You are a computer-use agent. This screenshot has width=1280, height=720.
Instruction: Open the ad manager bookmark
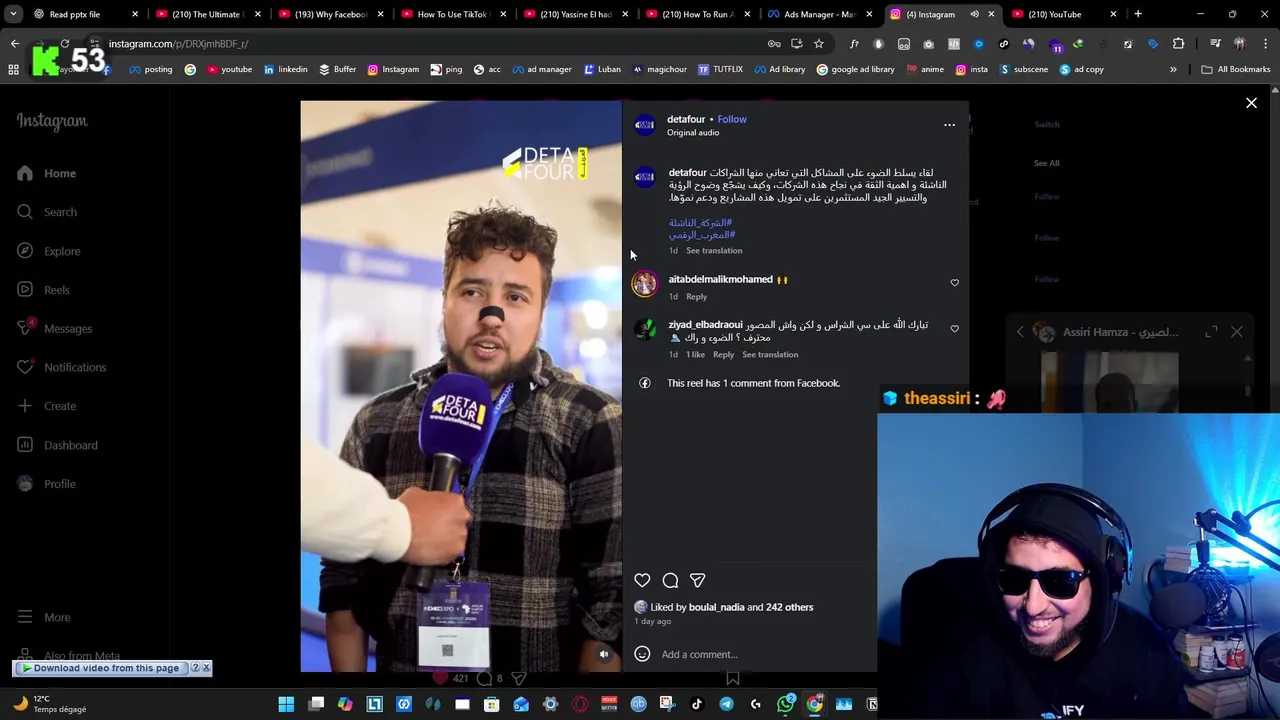coord(541,69)
